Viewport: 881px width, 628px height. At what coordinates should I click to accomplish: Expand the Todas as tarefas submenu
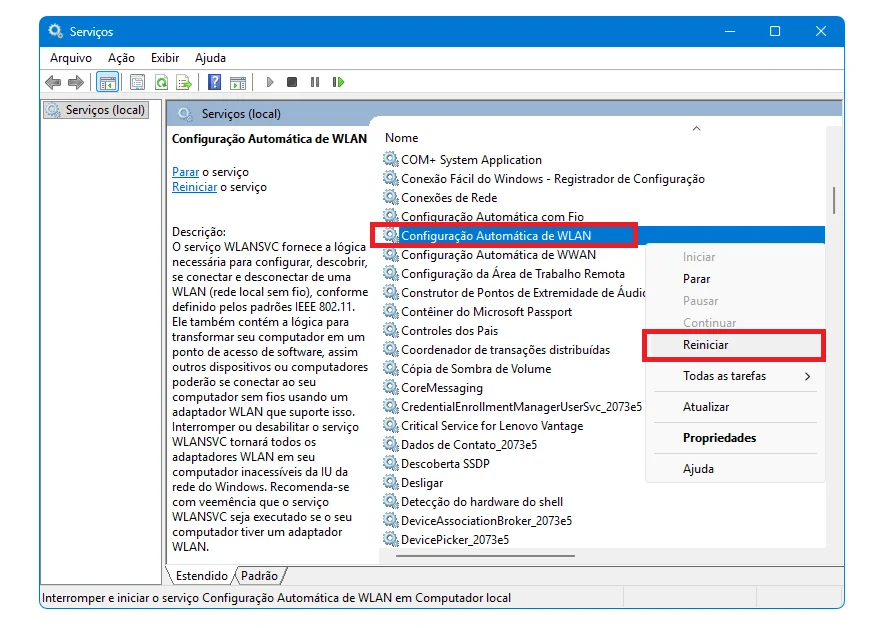pos(735,376)
